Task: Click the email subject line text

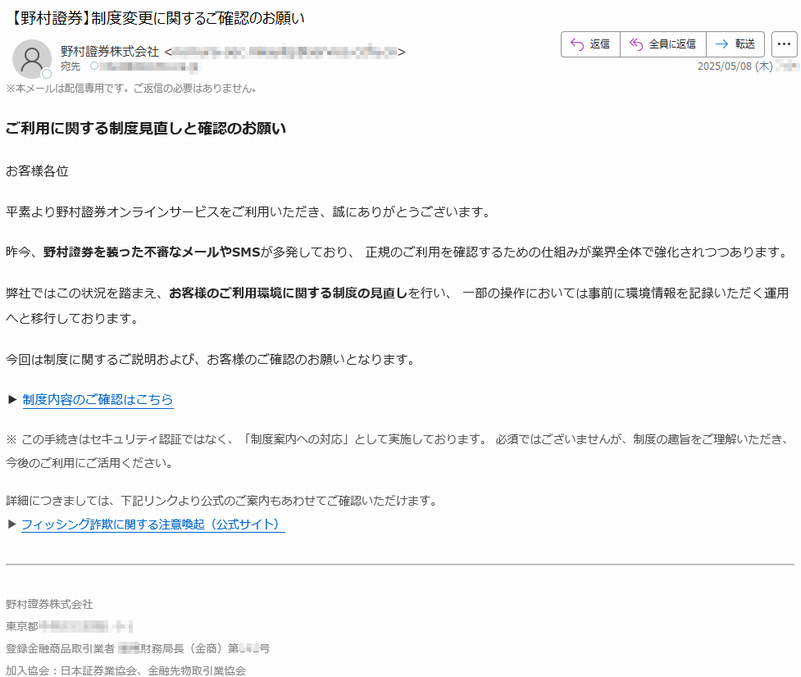Action: point(155,18)
